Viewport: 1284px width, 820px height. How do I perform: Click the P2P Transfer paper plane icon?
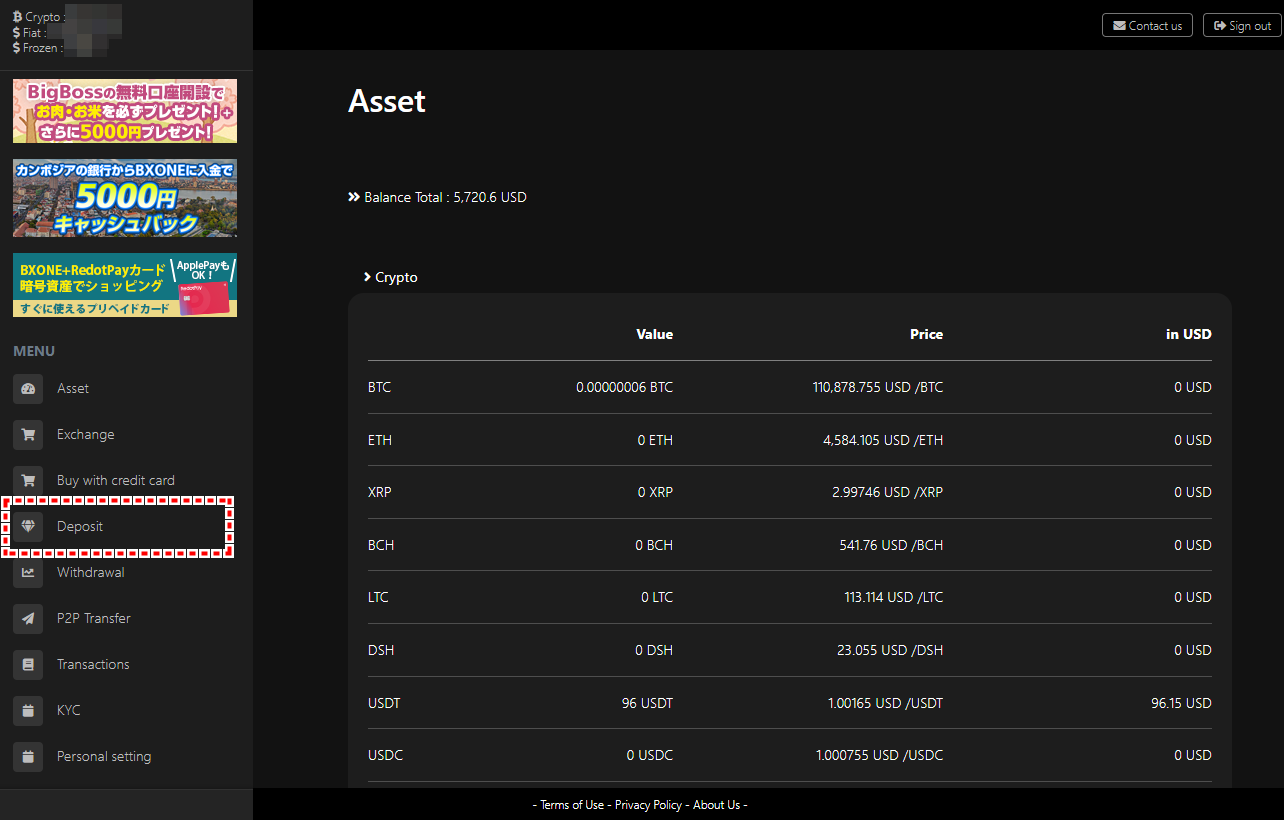tap(28, 618)
